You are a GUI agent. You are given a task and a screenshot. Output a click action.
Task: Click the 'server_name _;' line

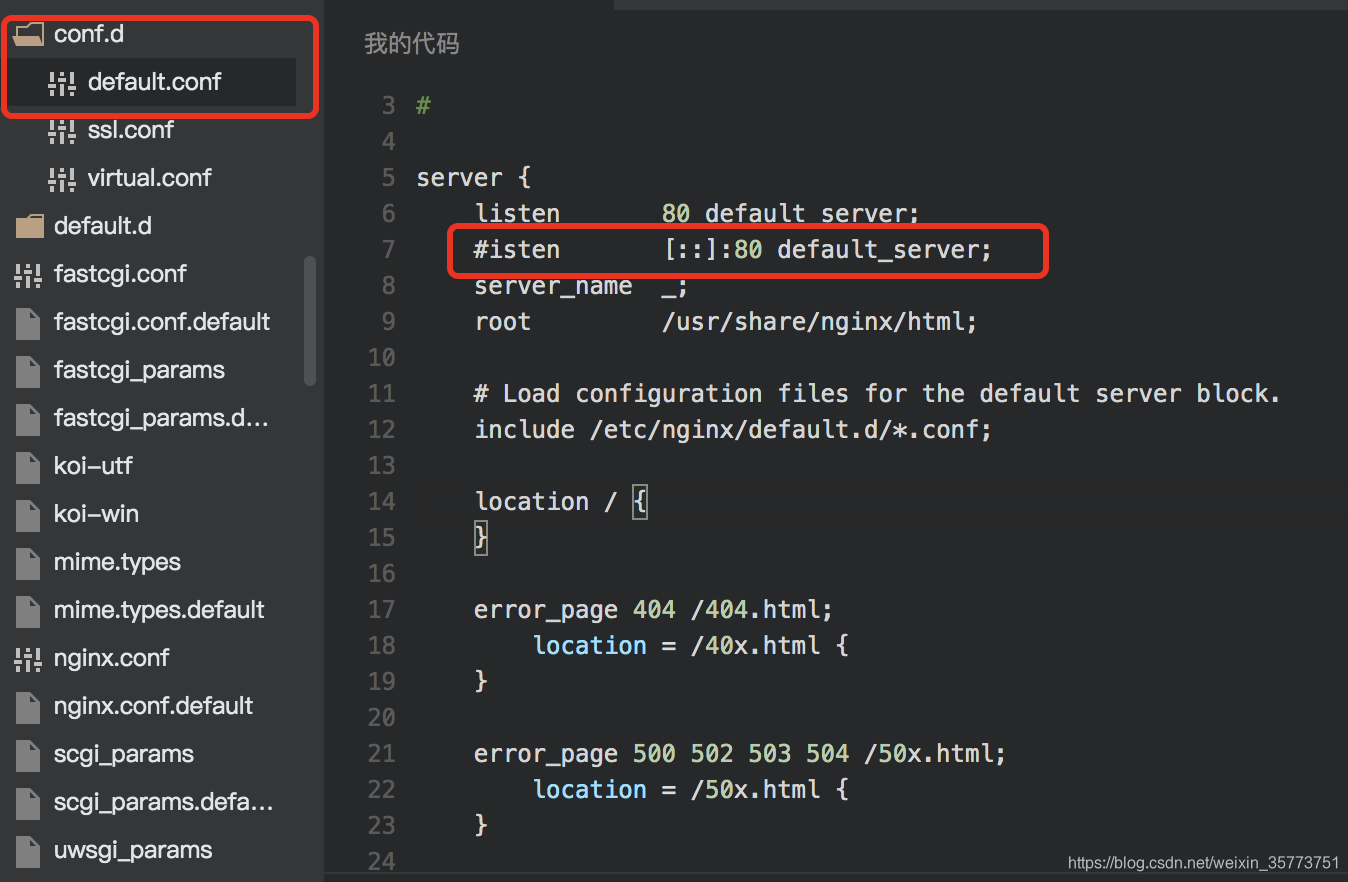click(582, 286)
